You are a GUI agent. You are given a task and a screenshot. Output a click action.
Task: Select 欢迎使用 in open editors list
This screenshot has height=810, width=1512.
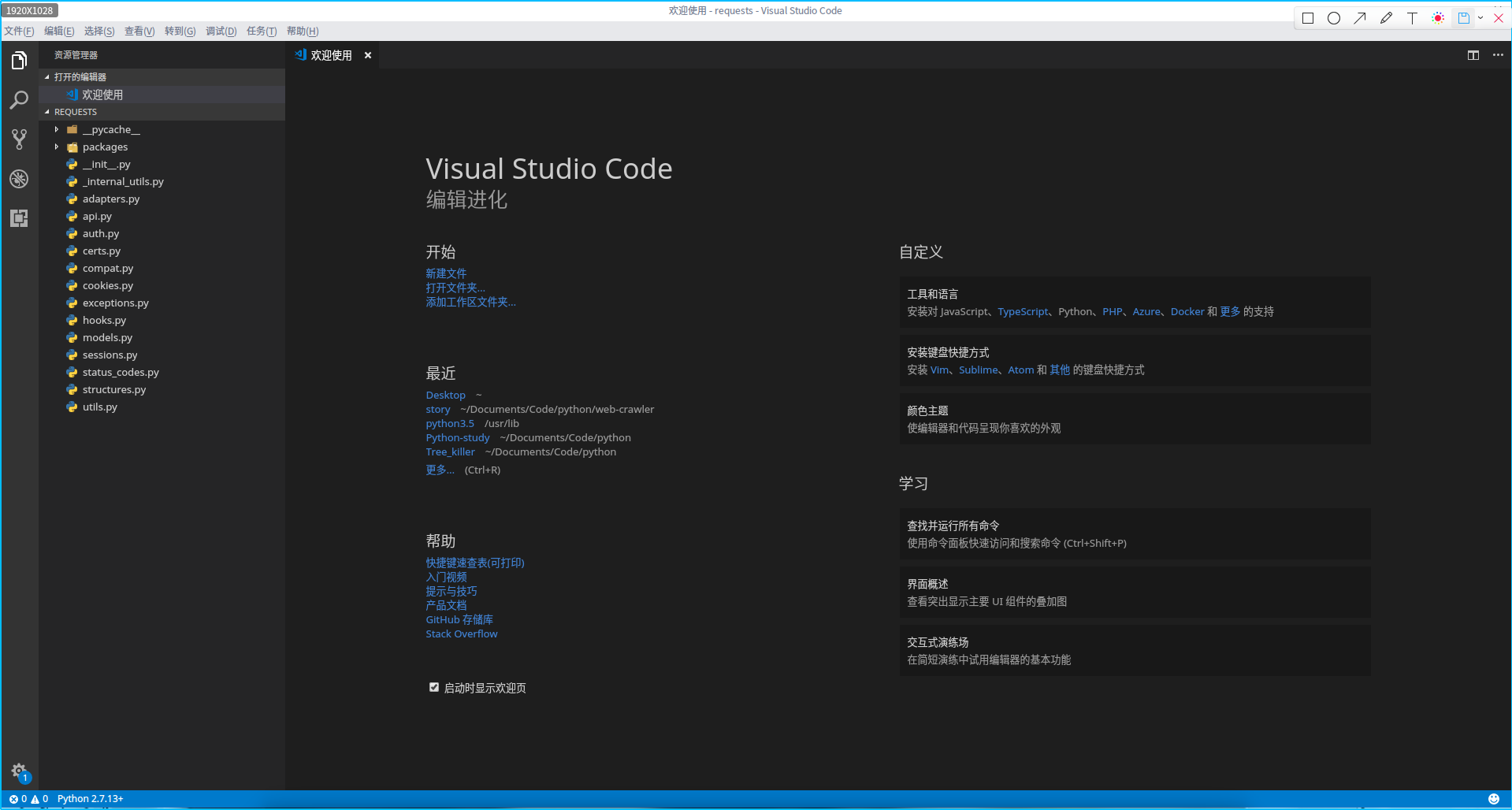coord(162,95)
